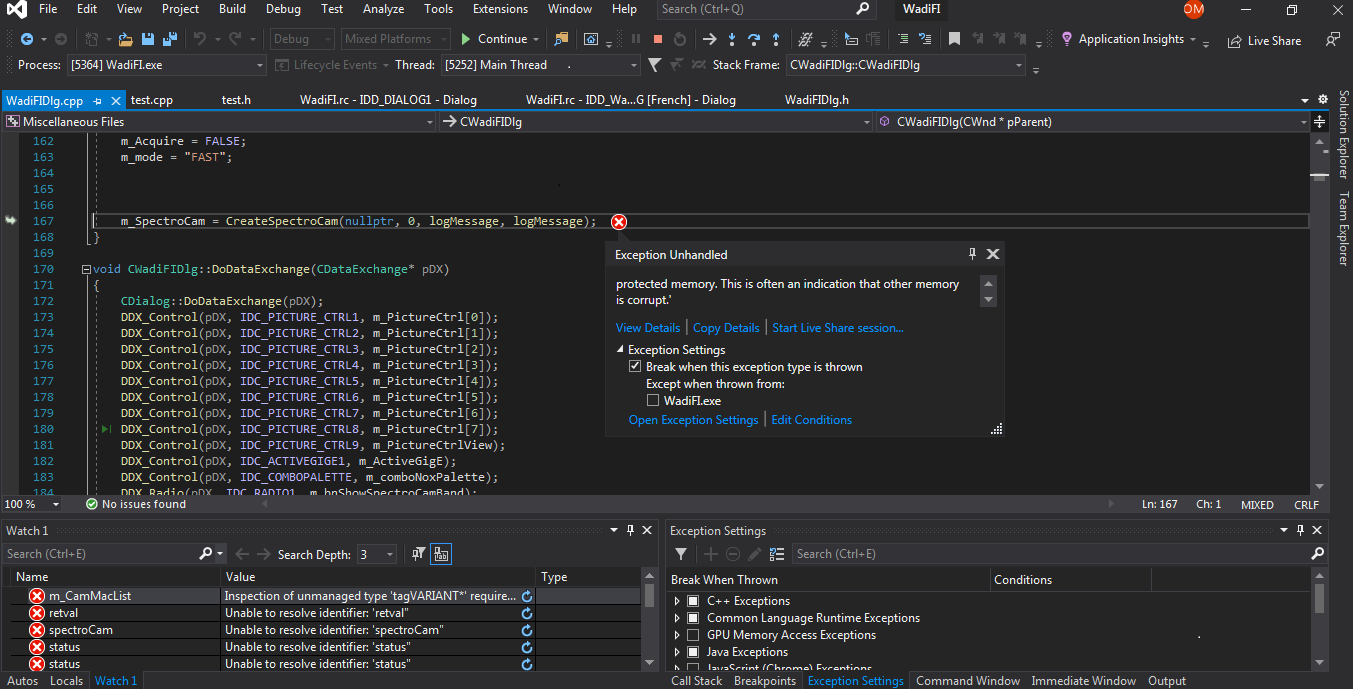
Task: Toggle GPU Memory Access Exceptions checkbox
Action: click(x=693, y=635)
